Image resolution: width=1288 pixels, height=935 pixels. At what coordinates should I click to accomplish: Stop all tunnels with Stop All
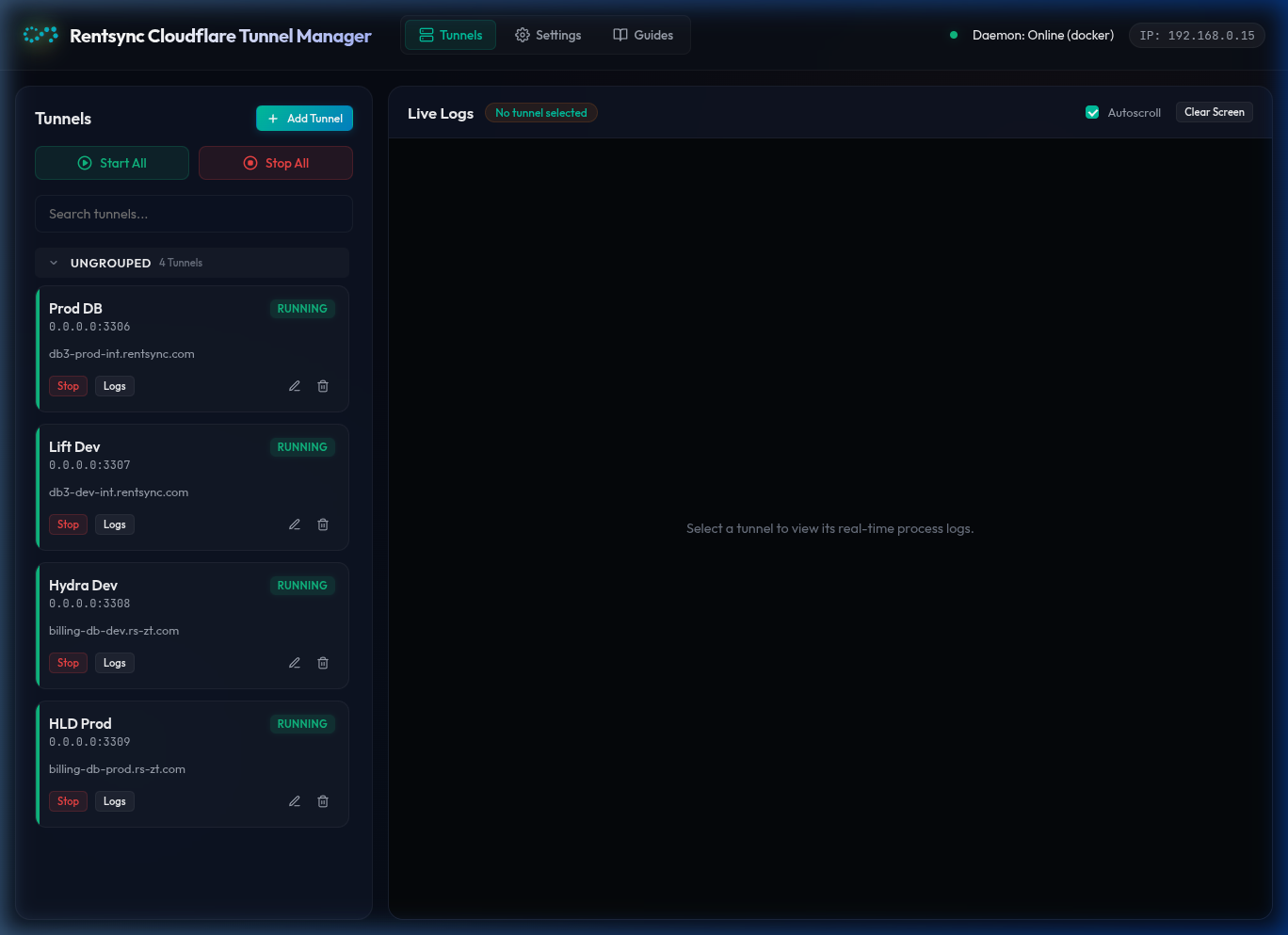276,163
